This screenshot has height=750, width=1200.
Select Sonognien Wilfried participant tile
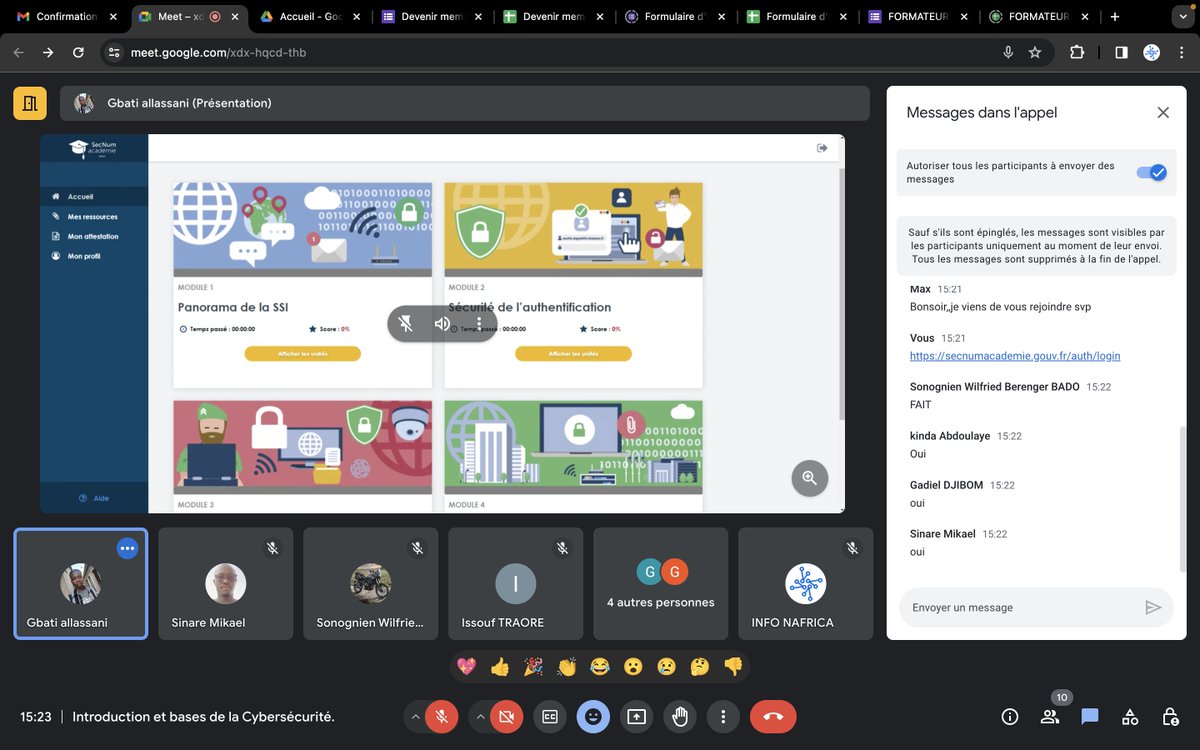pyautogui.click(x=371, y=584)
